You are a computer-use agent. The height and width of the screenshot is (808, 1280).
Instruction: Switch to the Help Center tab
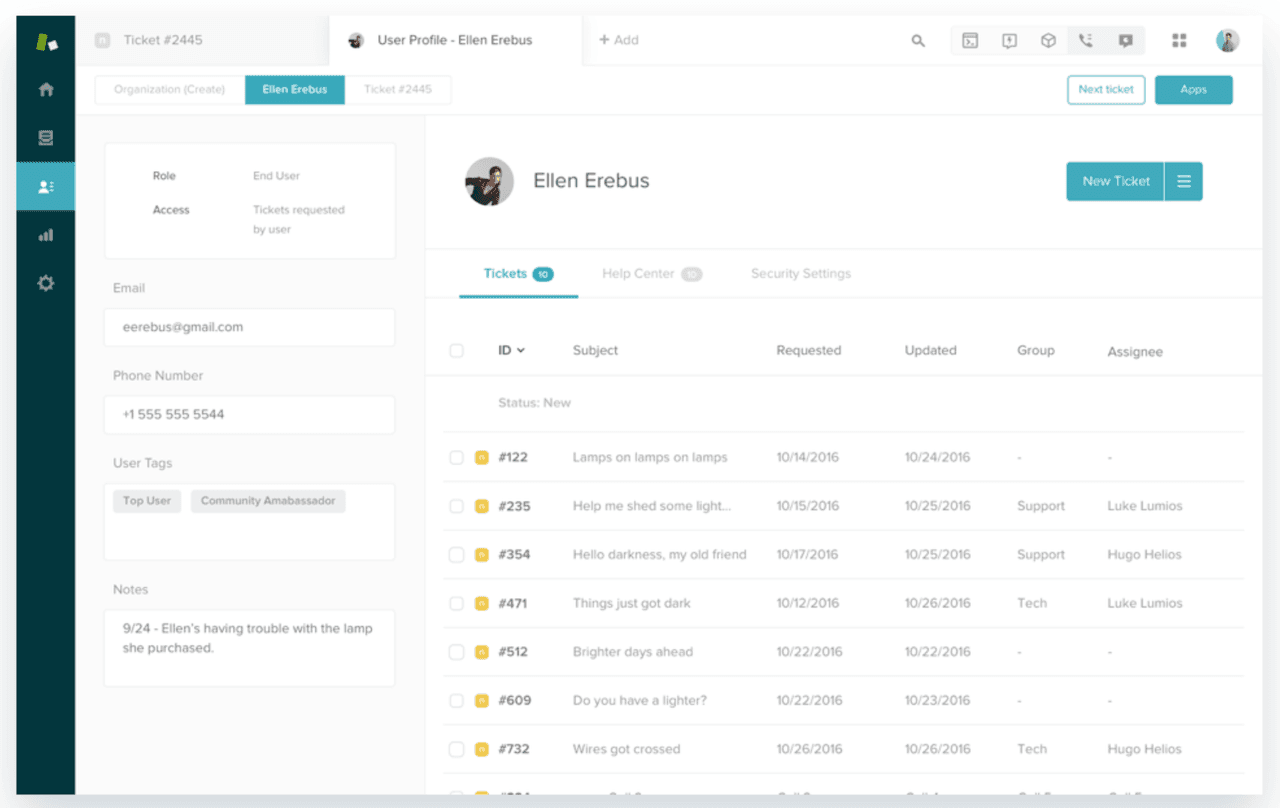tap(638, 274)
